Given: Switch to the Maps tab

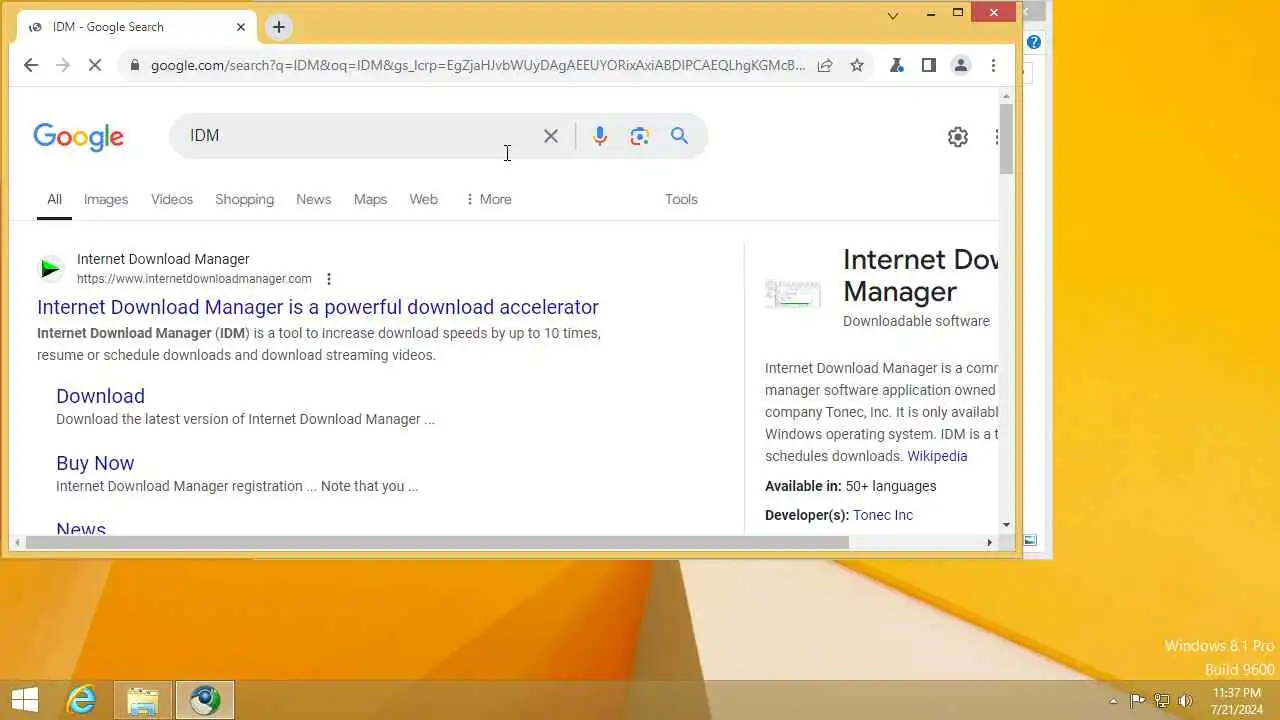Looking at the screenshot, I should click(370, 199).
